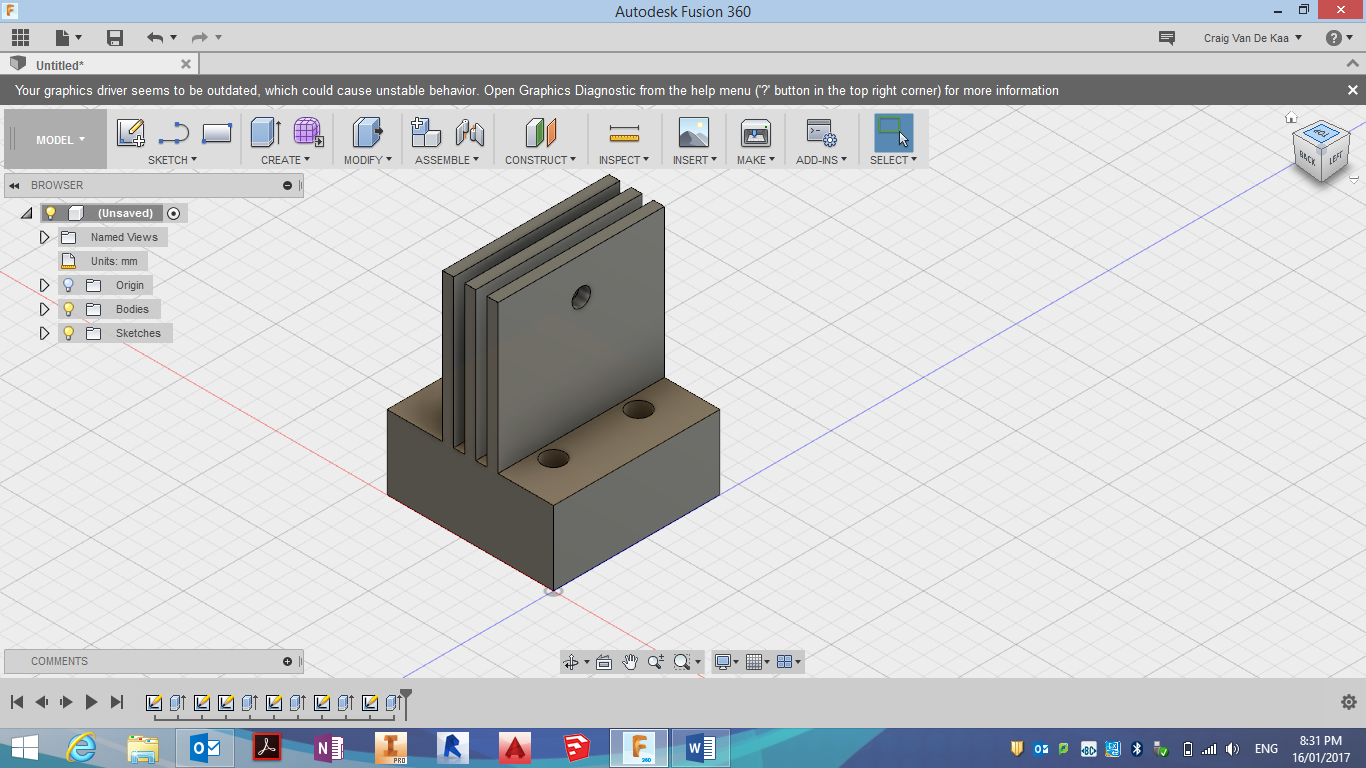Open the Scripts and Add-Ins icon
The width and height of the screenshot is (1366, 768).
coord(821,132)
